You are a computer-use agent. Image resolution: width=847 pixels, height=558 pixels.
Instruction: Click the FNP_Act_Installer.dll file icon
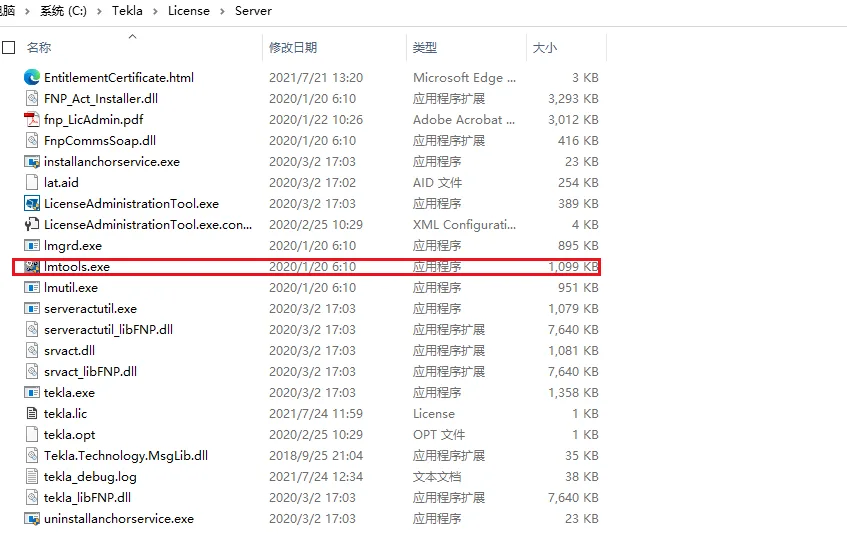(32, 98)
